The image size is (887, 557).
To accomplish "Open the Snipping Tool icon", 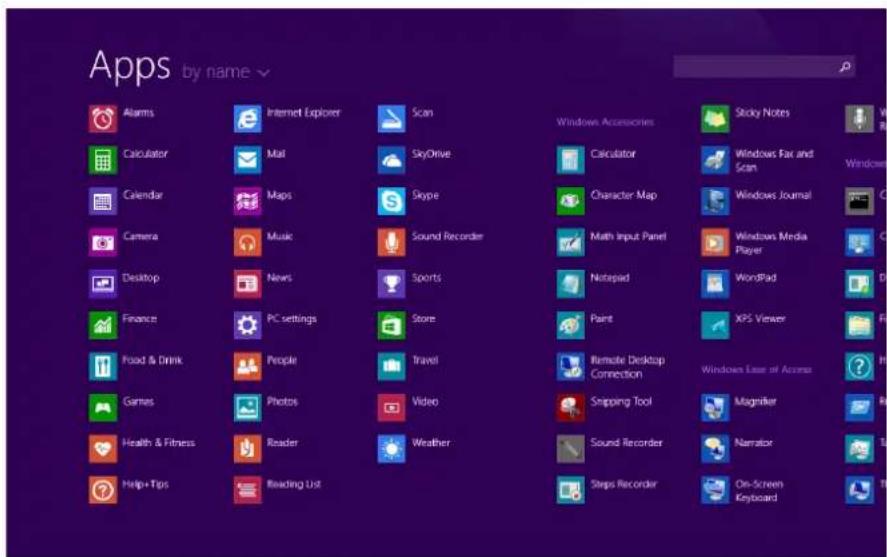I will pyautogui.click(x=570, y=408).
